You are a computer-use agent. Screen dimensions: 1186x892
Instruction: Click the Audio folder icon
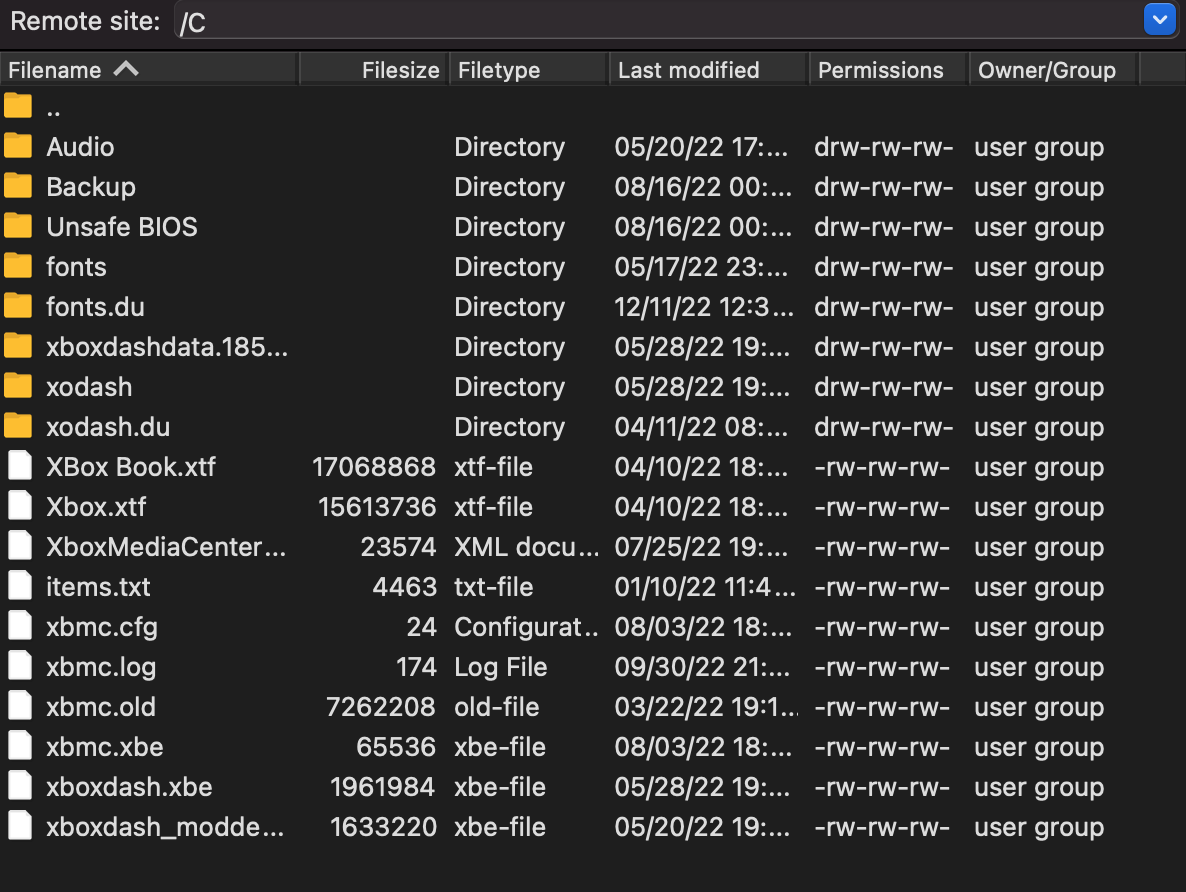[x=18, y=146]
